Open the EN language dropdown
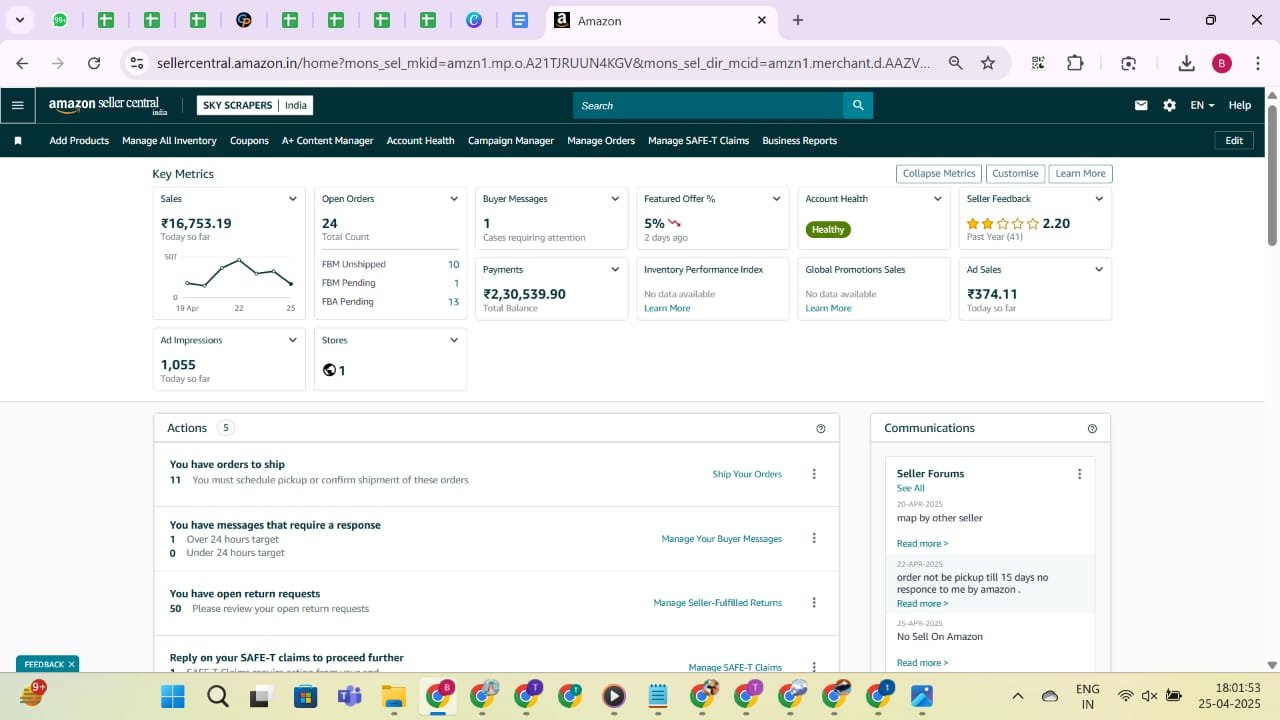 click(1202, 105)
